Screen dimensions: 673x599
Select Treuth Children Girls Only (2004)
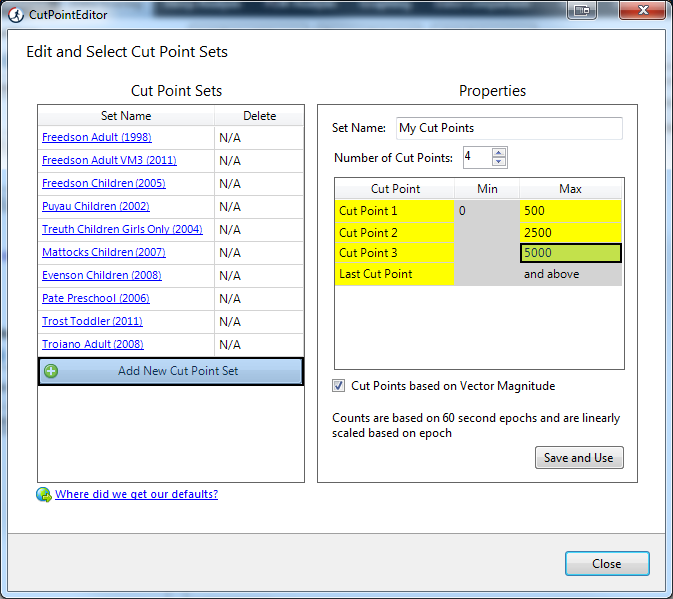(x=122, y=229)
